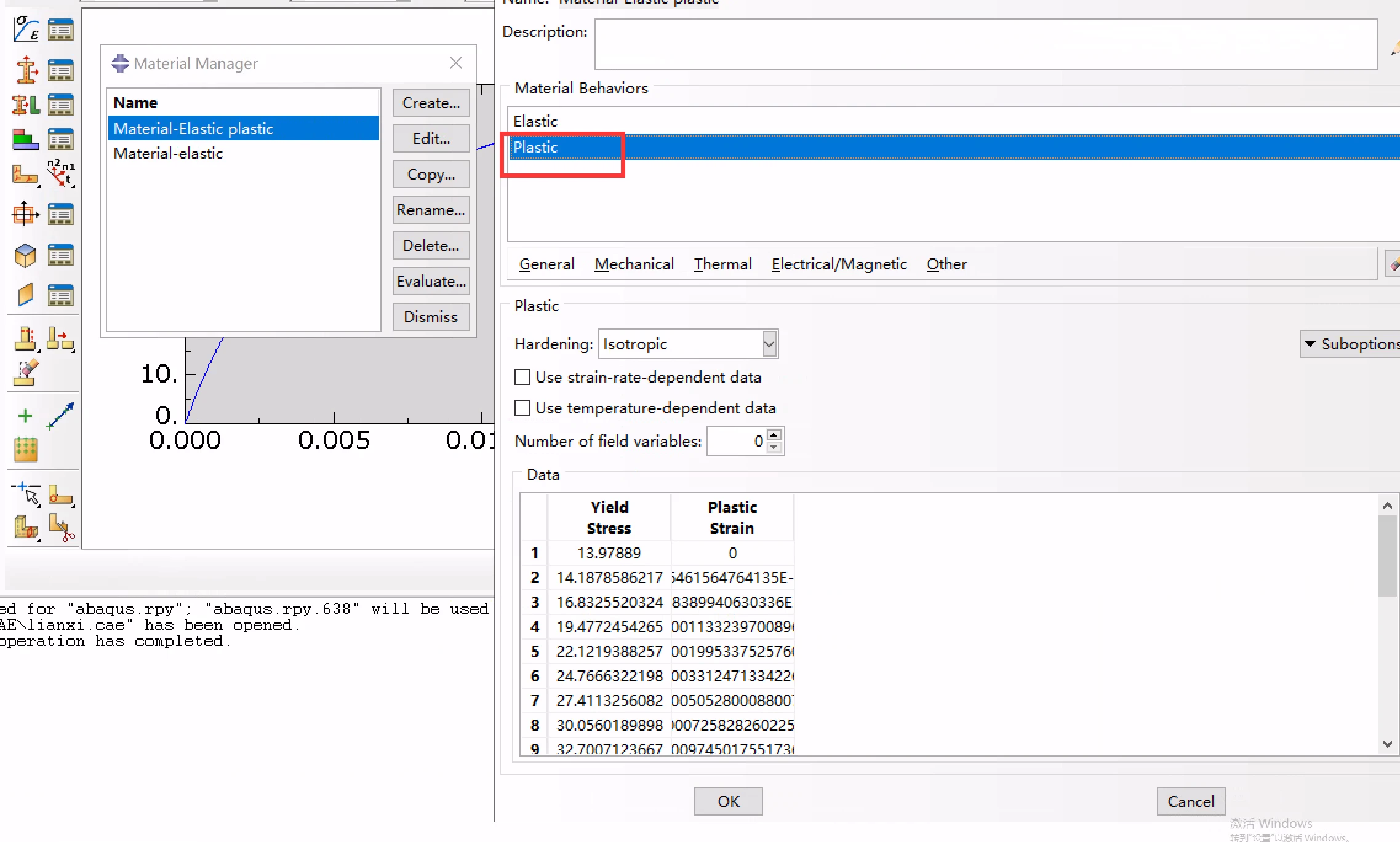Click the data table scroll up arrow

(1387, 506)
